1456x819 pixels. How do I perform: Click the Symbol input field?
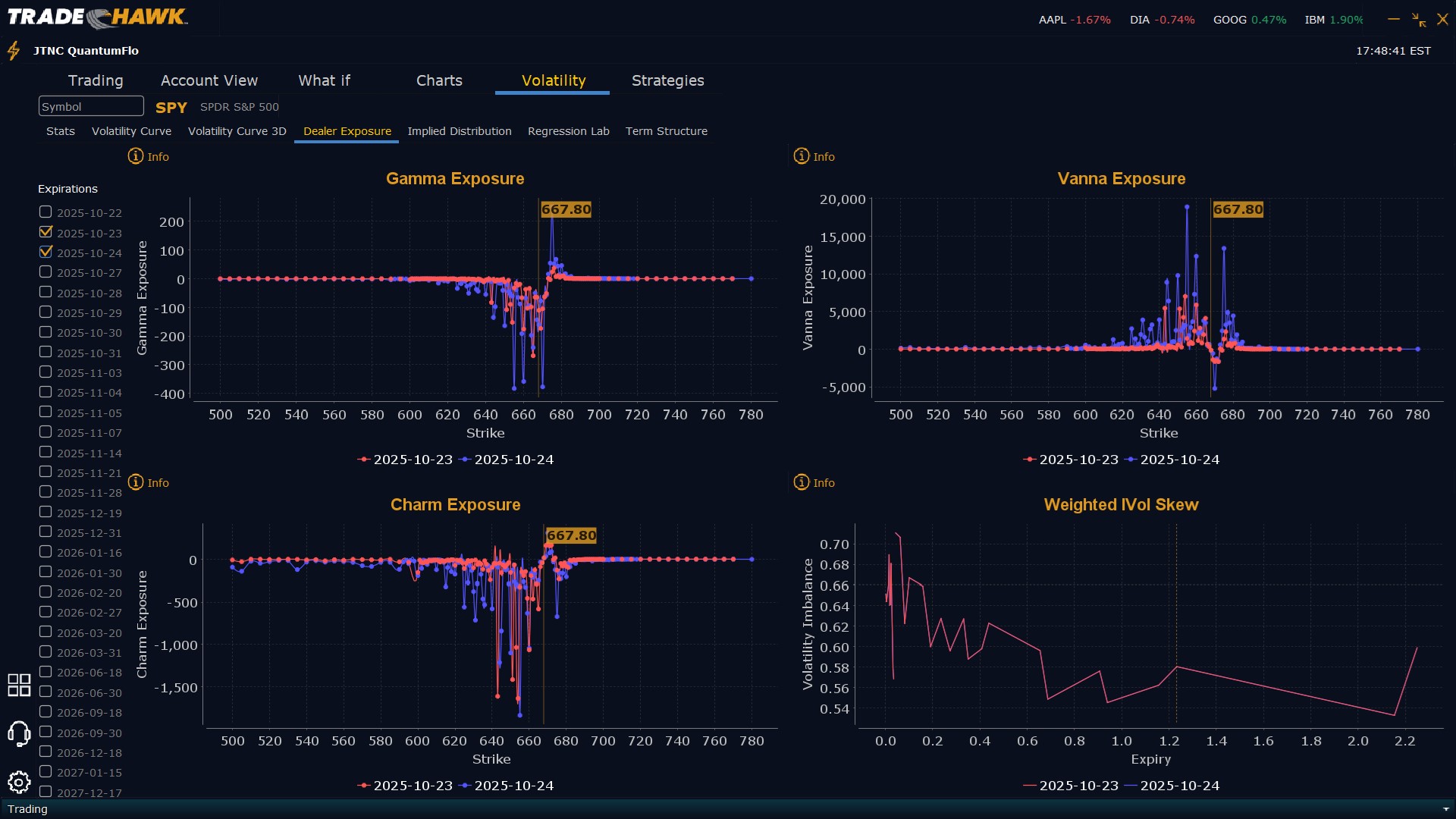pos(91,106)
